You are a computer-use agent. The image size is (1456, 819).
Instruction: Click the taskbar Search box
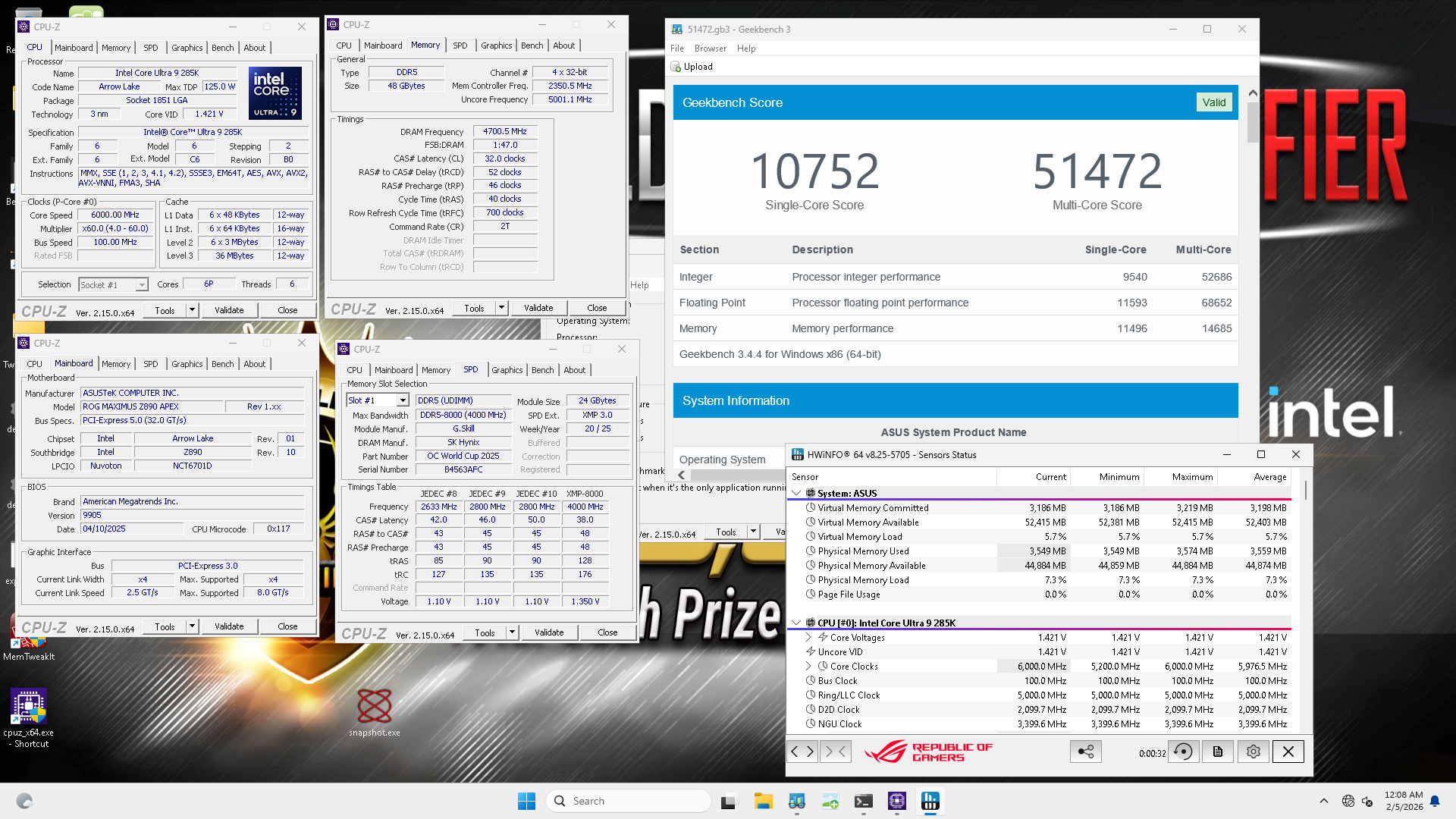point(629,801)
